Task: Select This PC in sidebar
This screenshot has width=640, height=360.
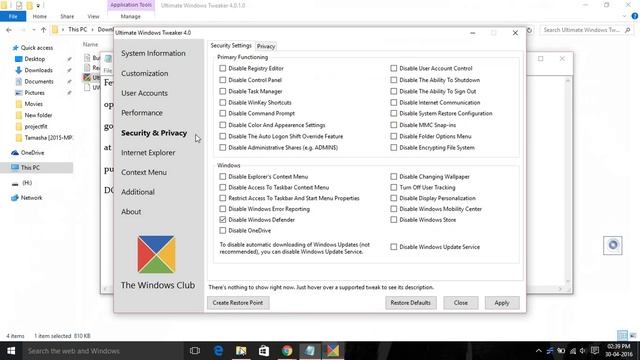Action: pos(30,167)
